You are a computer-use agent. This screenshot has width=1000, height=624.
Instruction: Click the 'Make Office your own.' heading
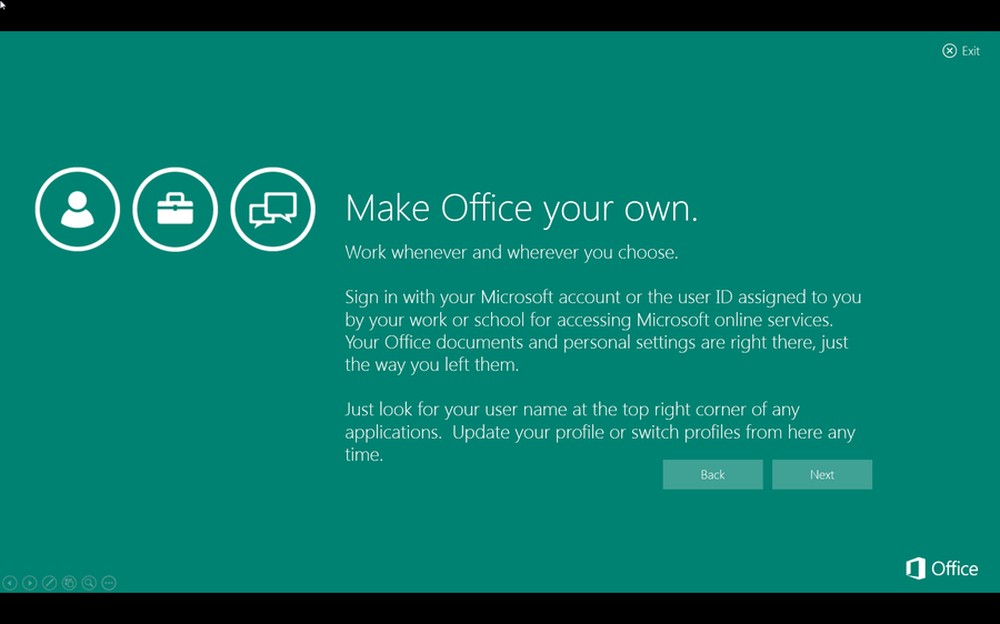tap(522, 208)
